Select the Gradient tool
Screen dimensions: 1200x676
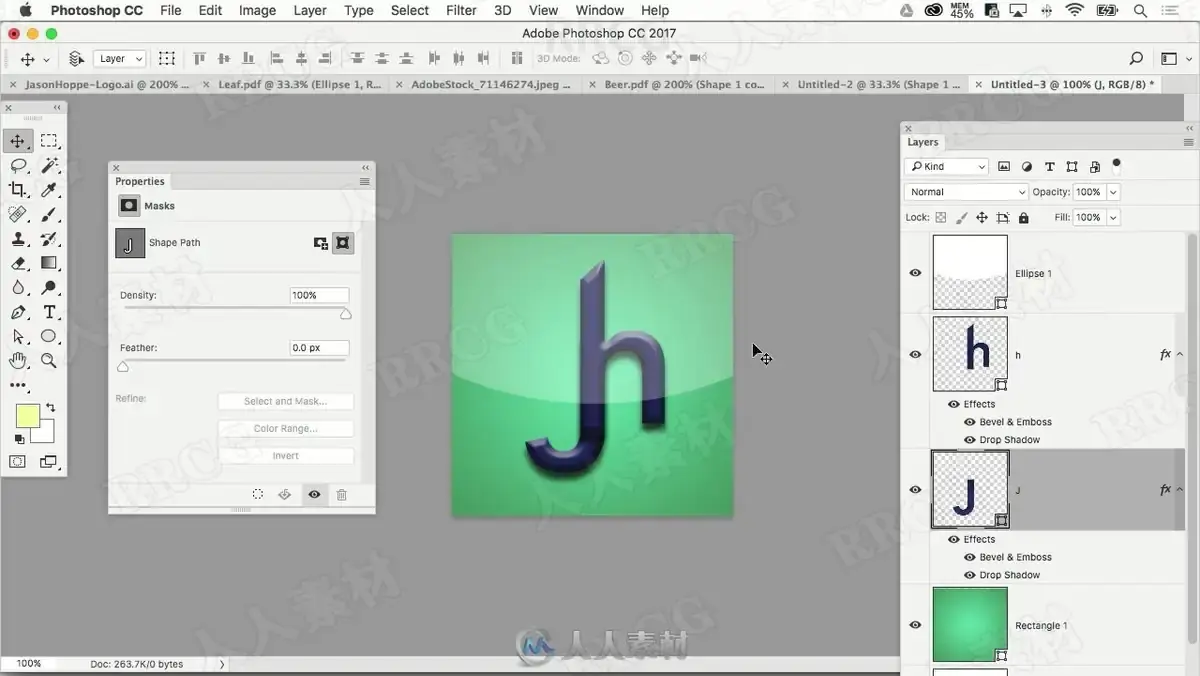(x=49, y=263)
